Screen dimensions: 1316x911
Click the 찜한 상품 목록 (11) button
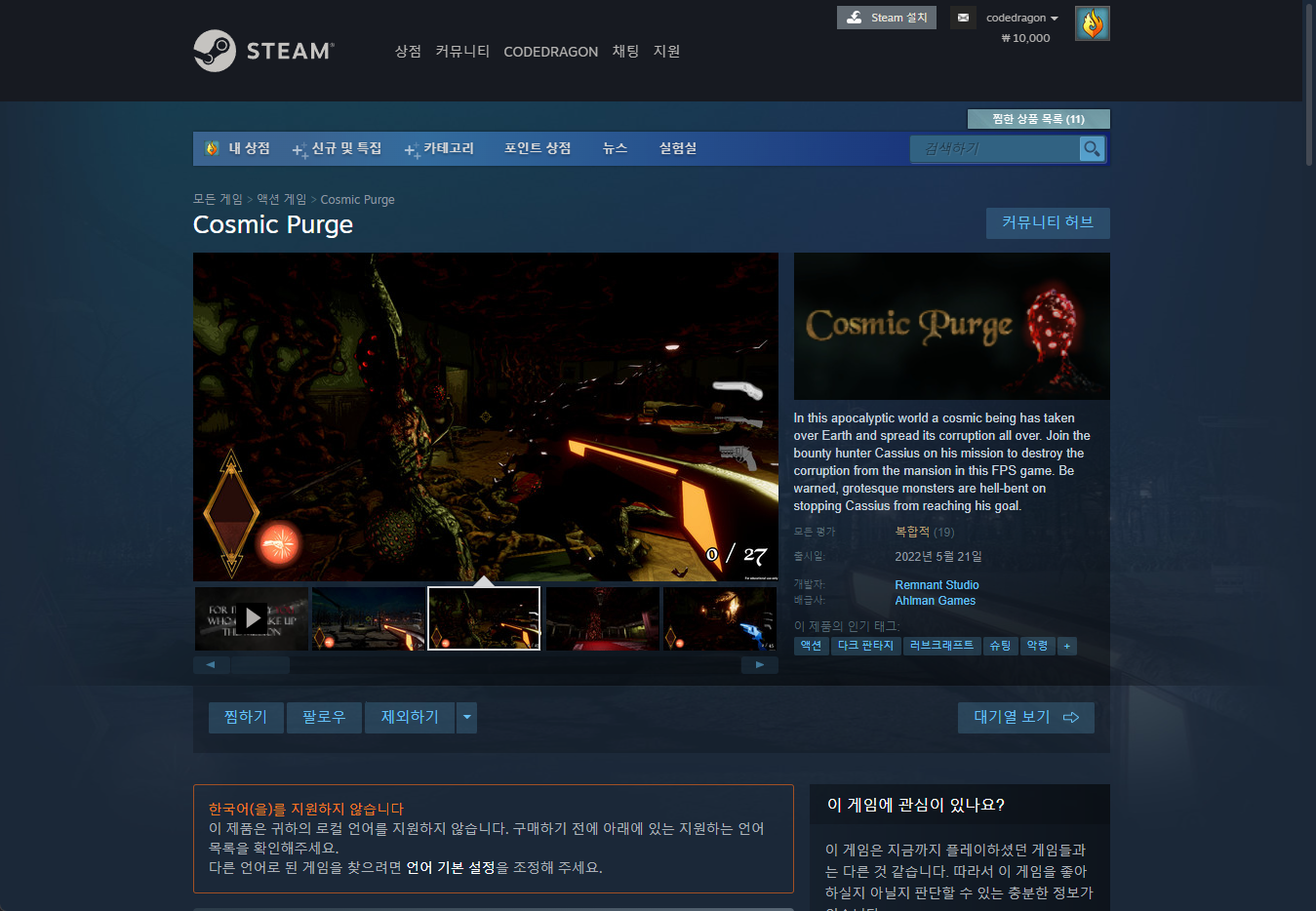[1038, 119]
